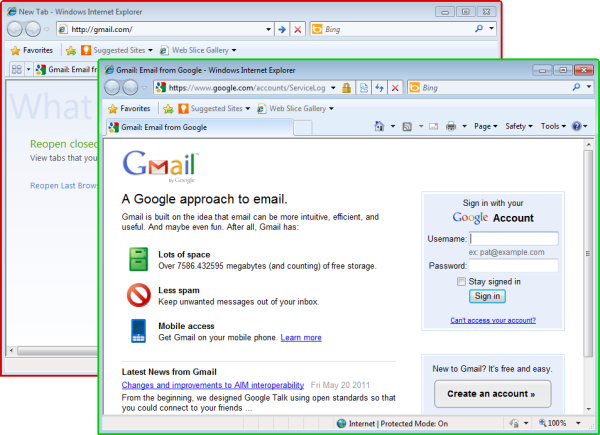The image size is (600, 435).
Task: Open search provider dropdown in front window
Action: [589, 87]
